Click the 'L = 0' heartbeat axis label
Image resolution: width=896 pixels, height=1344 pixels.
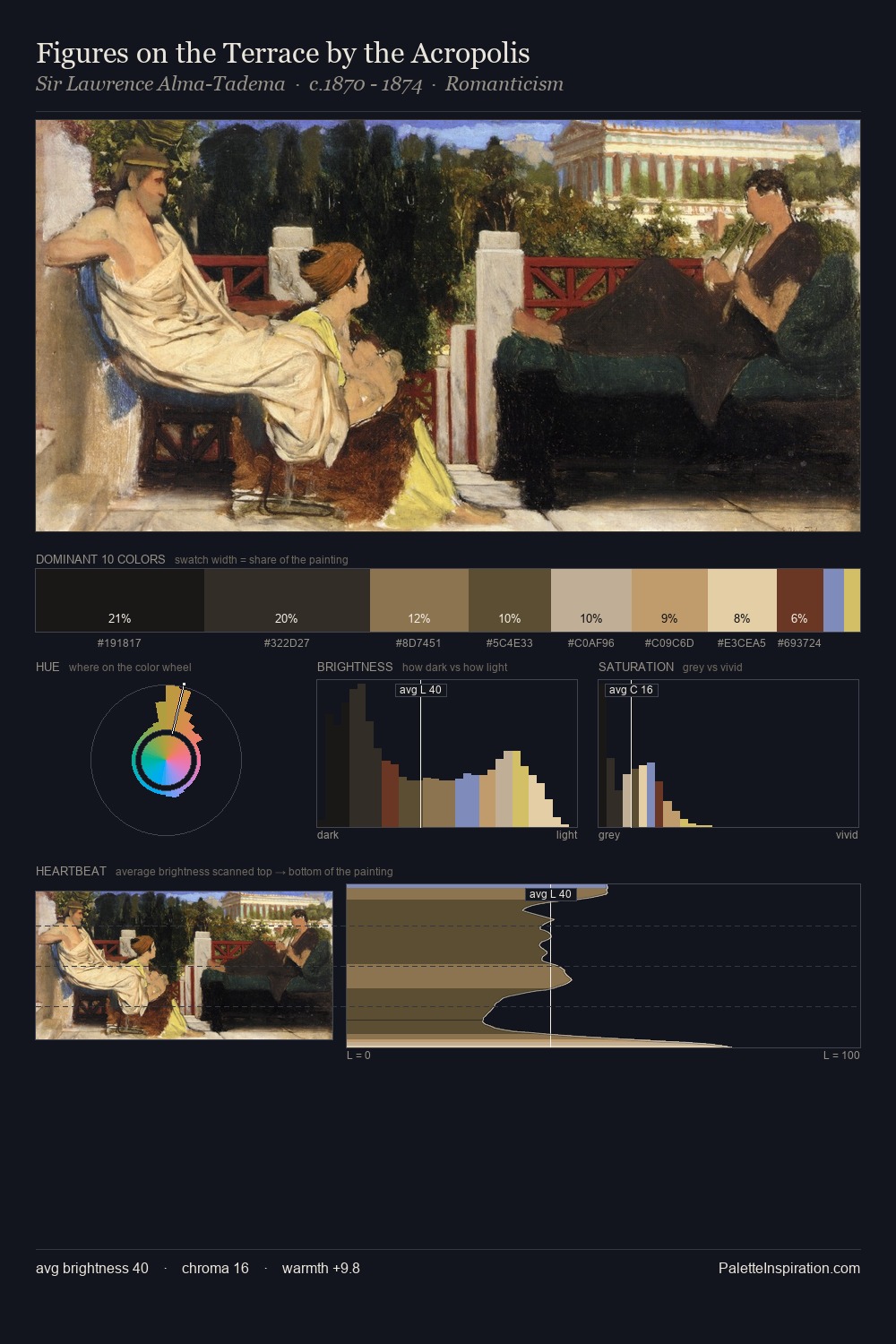click(x=358, y=1055)
